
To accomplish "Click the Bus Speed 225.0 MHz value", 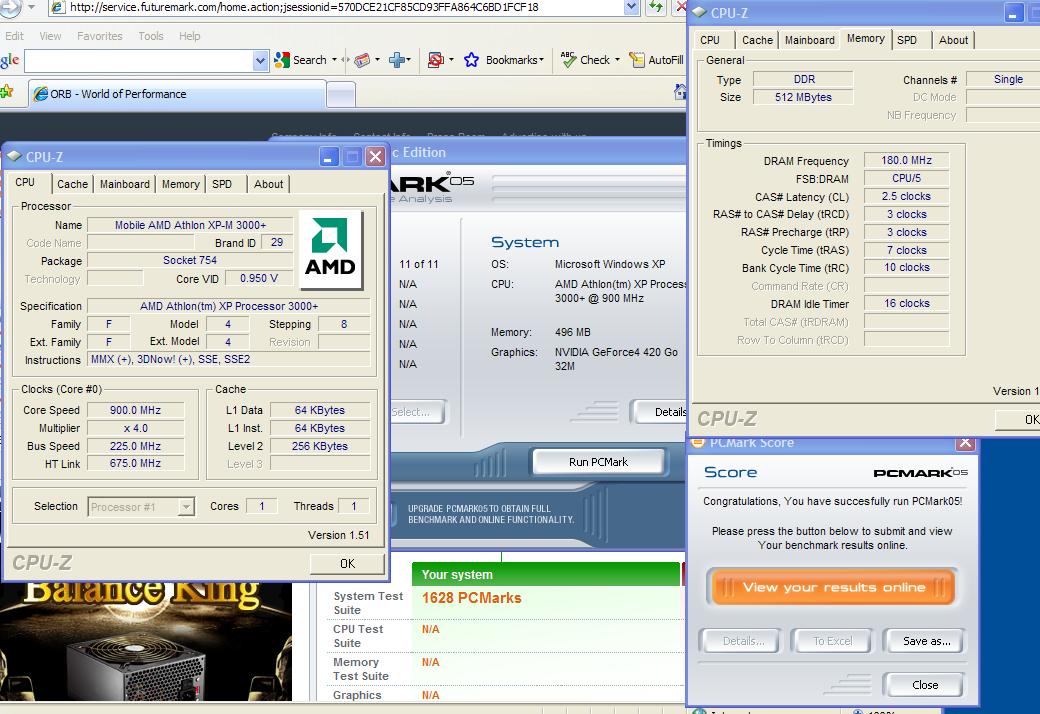I will [135, 446].
